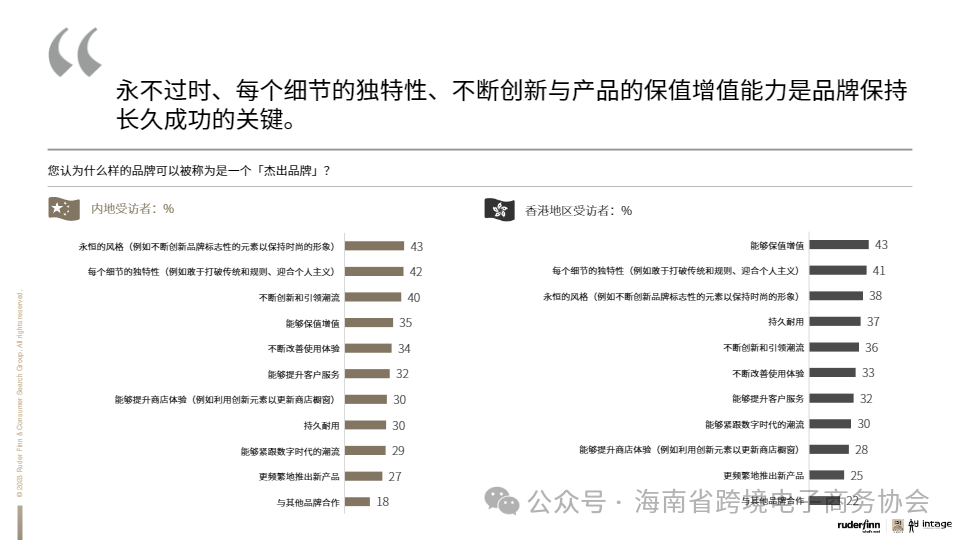This screenshot has height=540, width=960.
Task: Click the 持久耐用 label in the Hong Kong chart
Action: coord(786,322)
